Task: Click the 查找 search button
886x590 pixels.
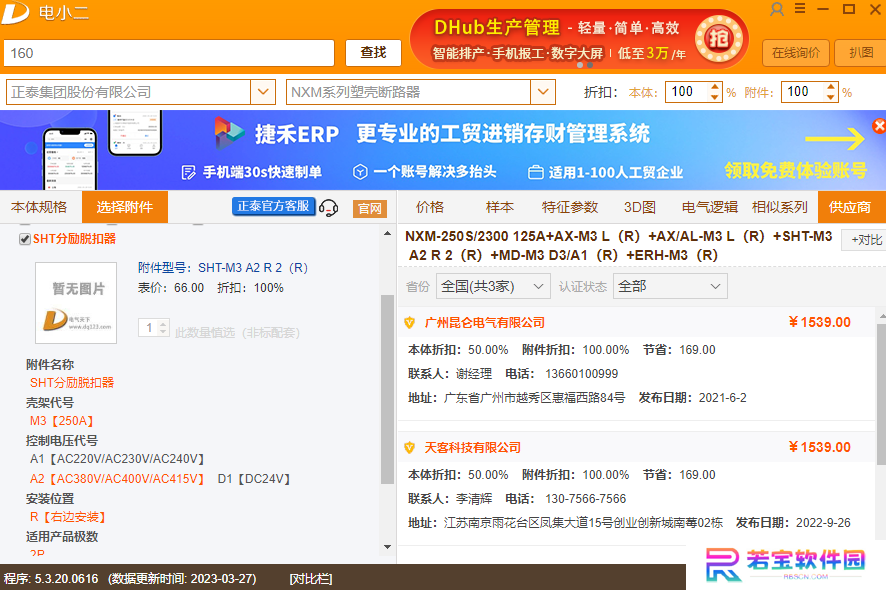Action: tap(373, 53)
